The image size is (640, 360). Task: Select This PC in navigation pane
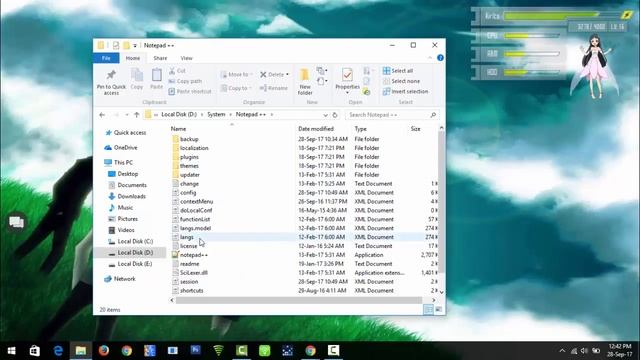tap(118, 162)
